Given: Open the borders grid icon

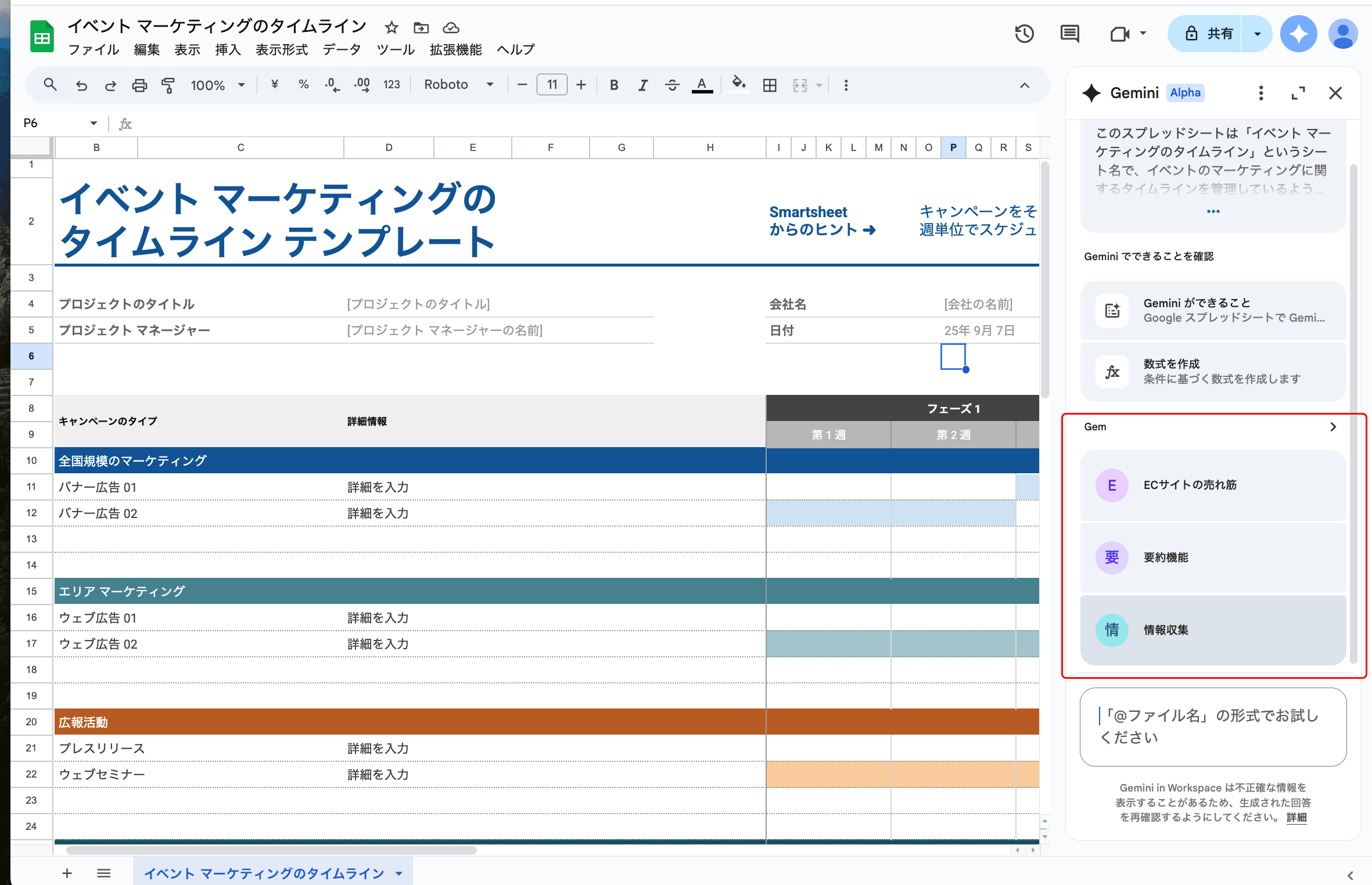Looking at the screenshot, I should click(770, 85).
